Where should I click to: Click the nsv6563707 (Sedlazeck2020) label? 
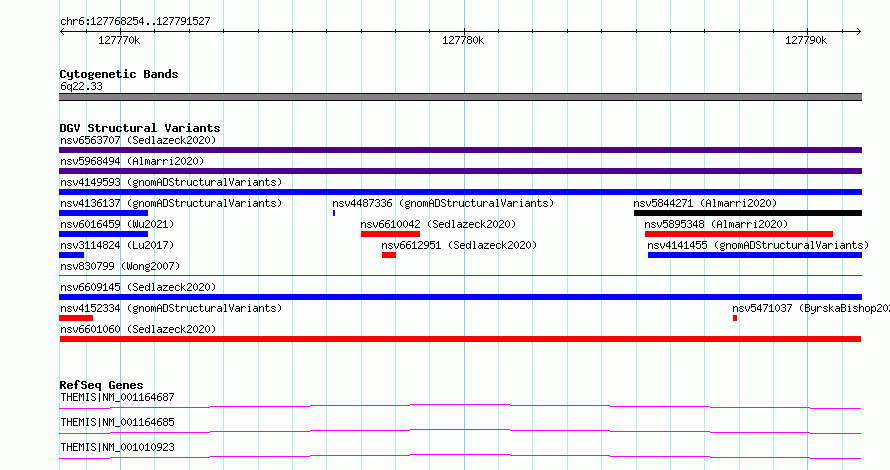(x=138, y=140)
